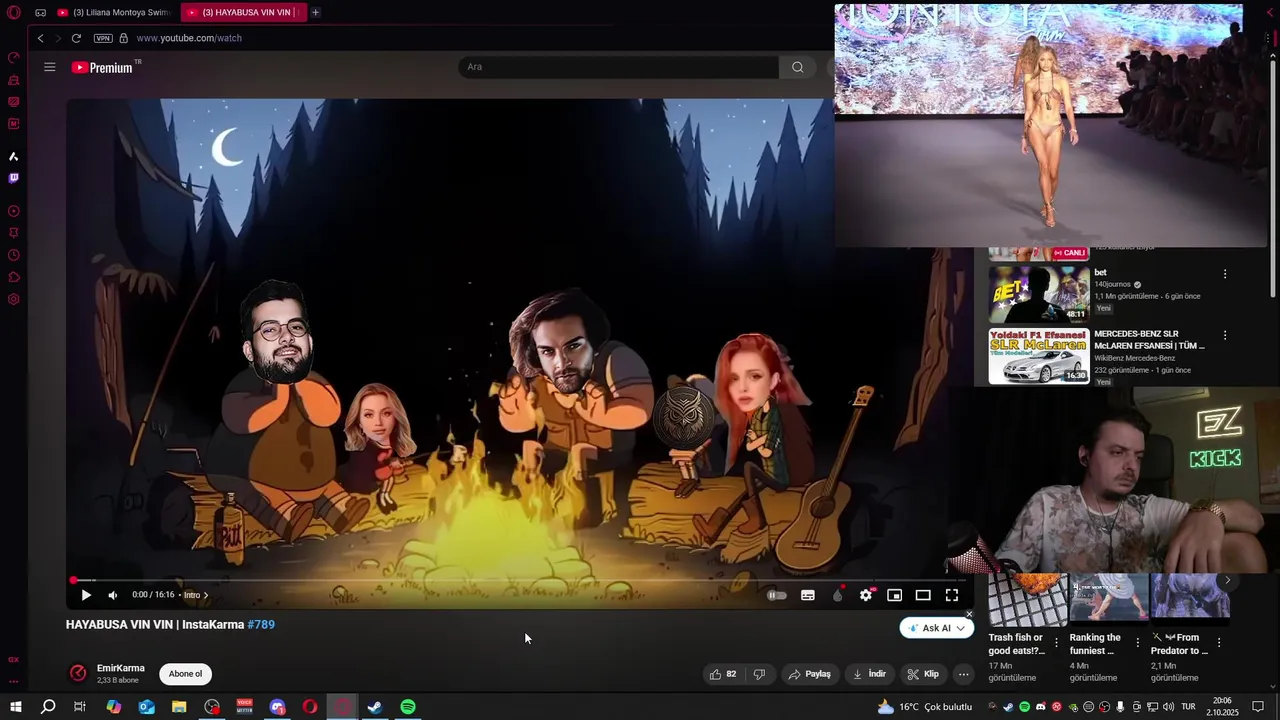Open 'Trash fish or good eats' short

pos(1016,644)
